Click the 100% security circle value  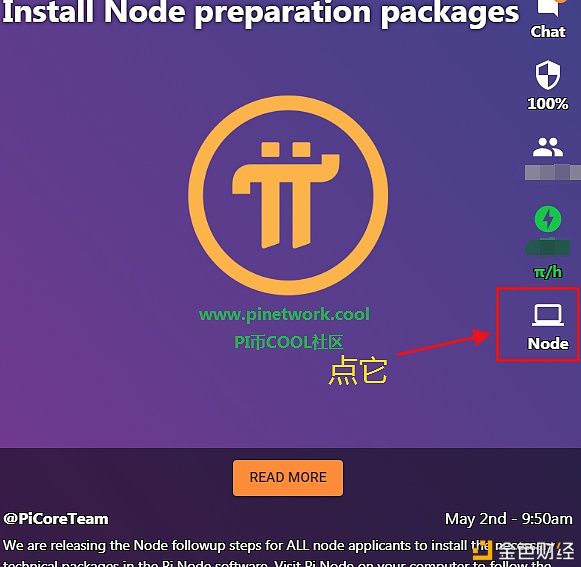(548, 104)
